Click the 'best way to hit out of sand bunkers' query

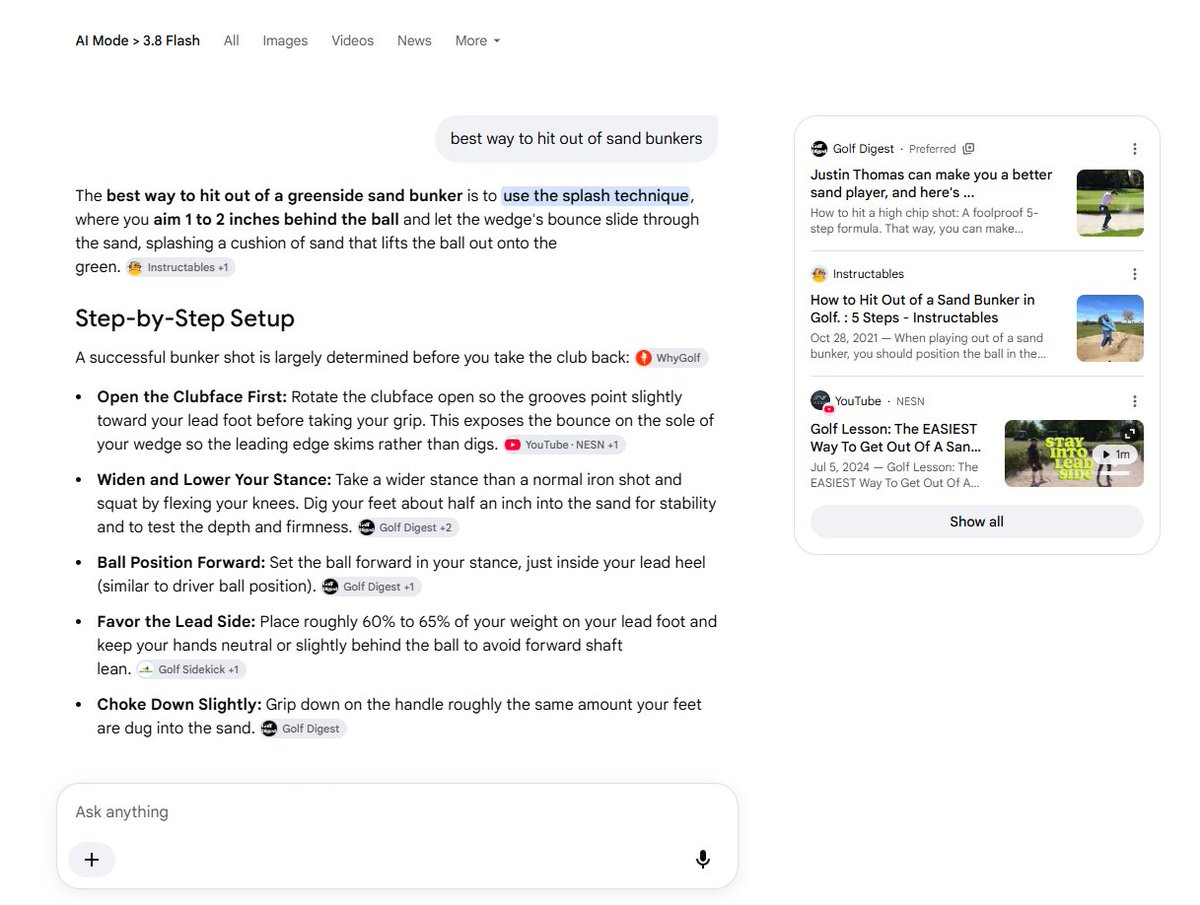point(576,139)
